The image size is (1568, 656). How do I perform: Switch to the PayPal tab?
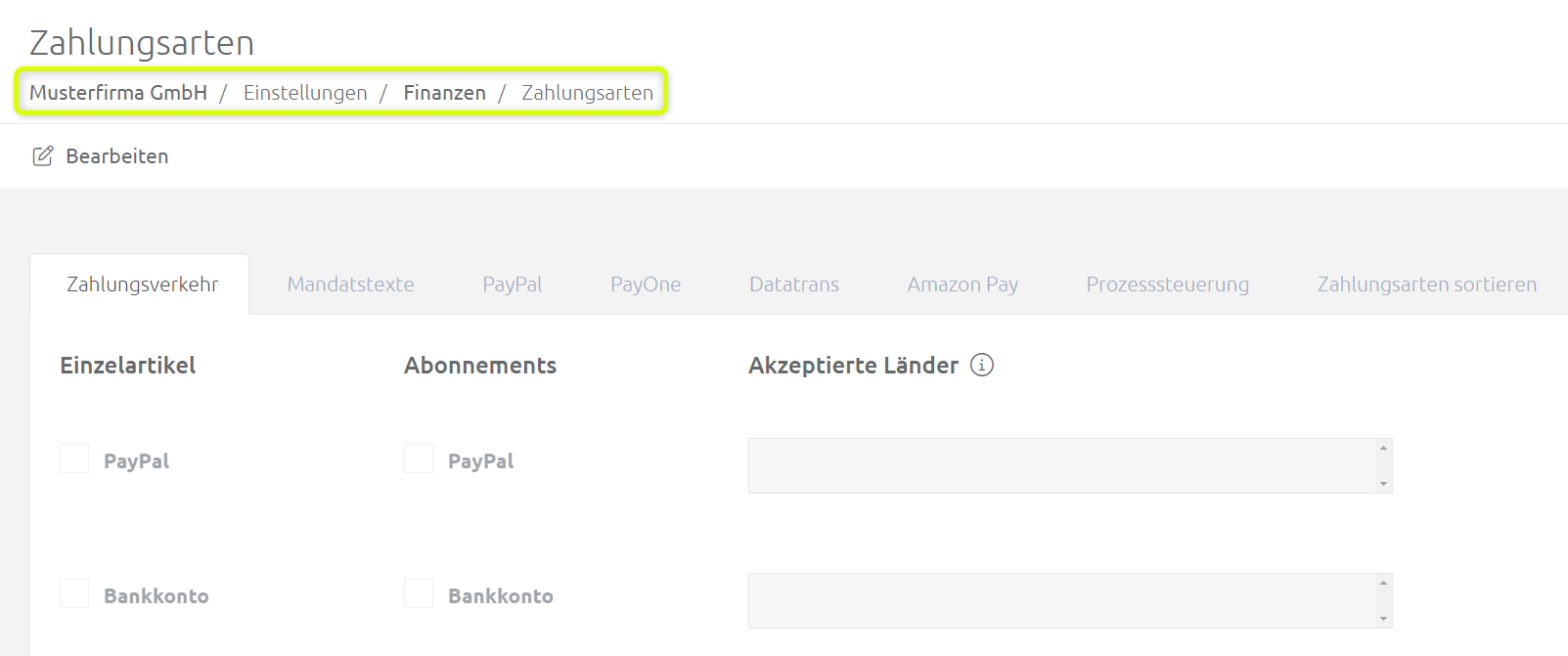click(512, 284)
